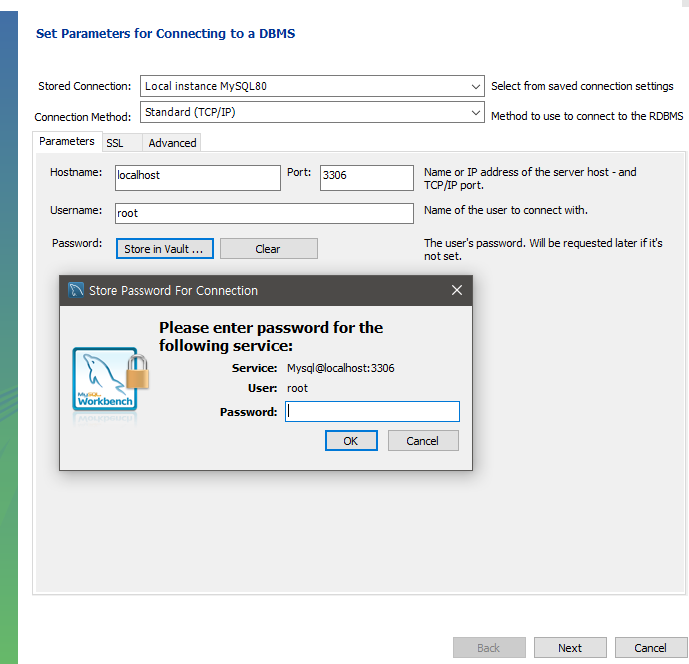Click the Clear password button

click(268, 249)
